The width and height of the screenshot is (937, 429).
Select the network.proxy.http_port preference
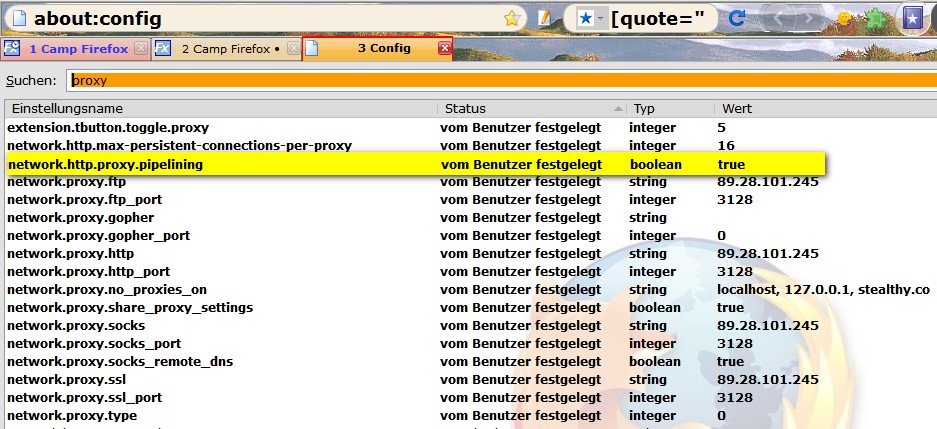click(x=88, y=271)
